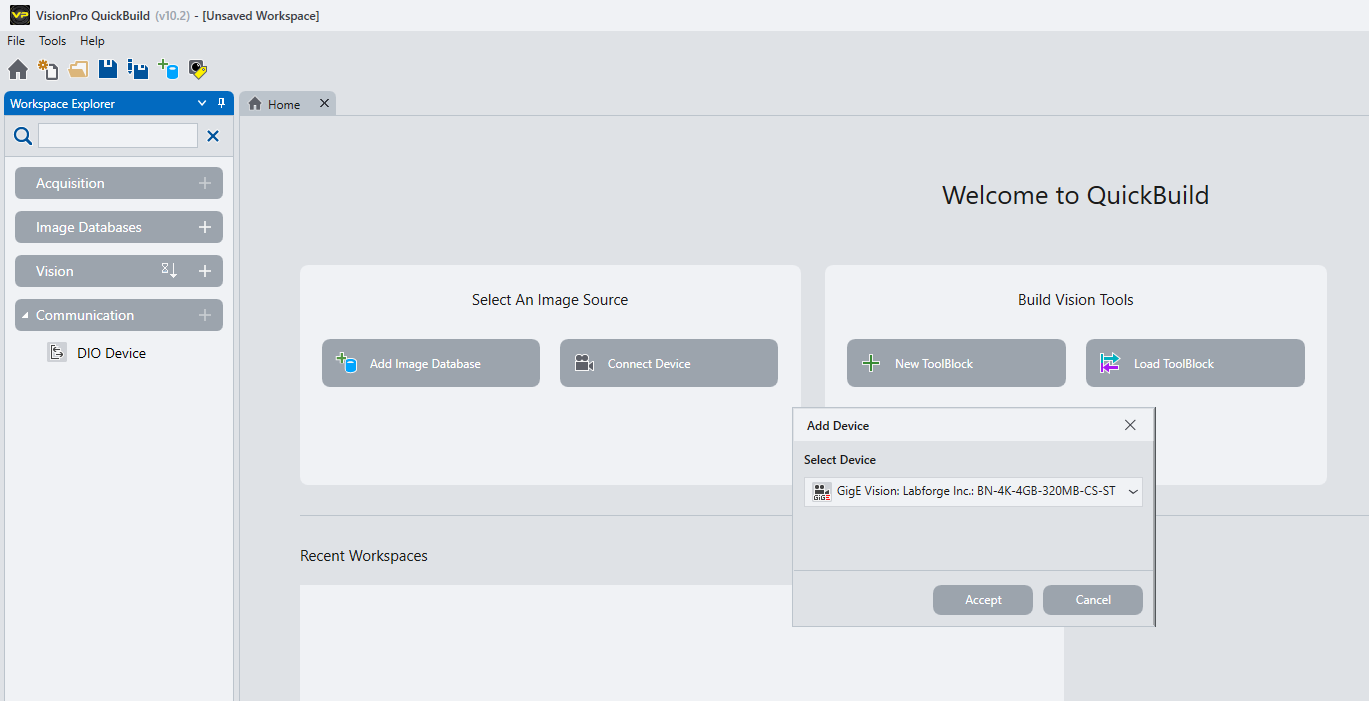The height and width of the screenshot is (701, 1369).
Task: Collapse the Communication section
Action: pyautogui.click(x=25, y=316)
